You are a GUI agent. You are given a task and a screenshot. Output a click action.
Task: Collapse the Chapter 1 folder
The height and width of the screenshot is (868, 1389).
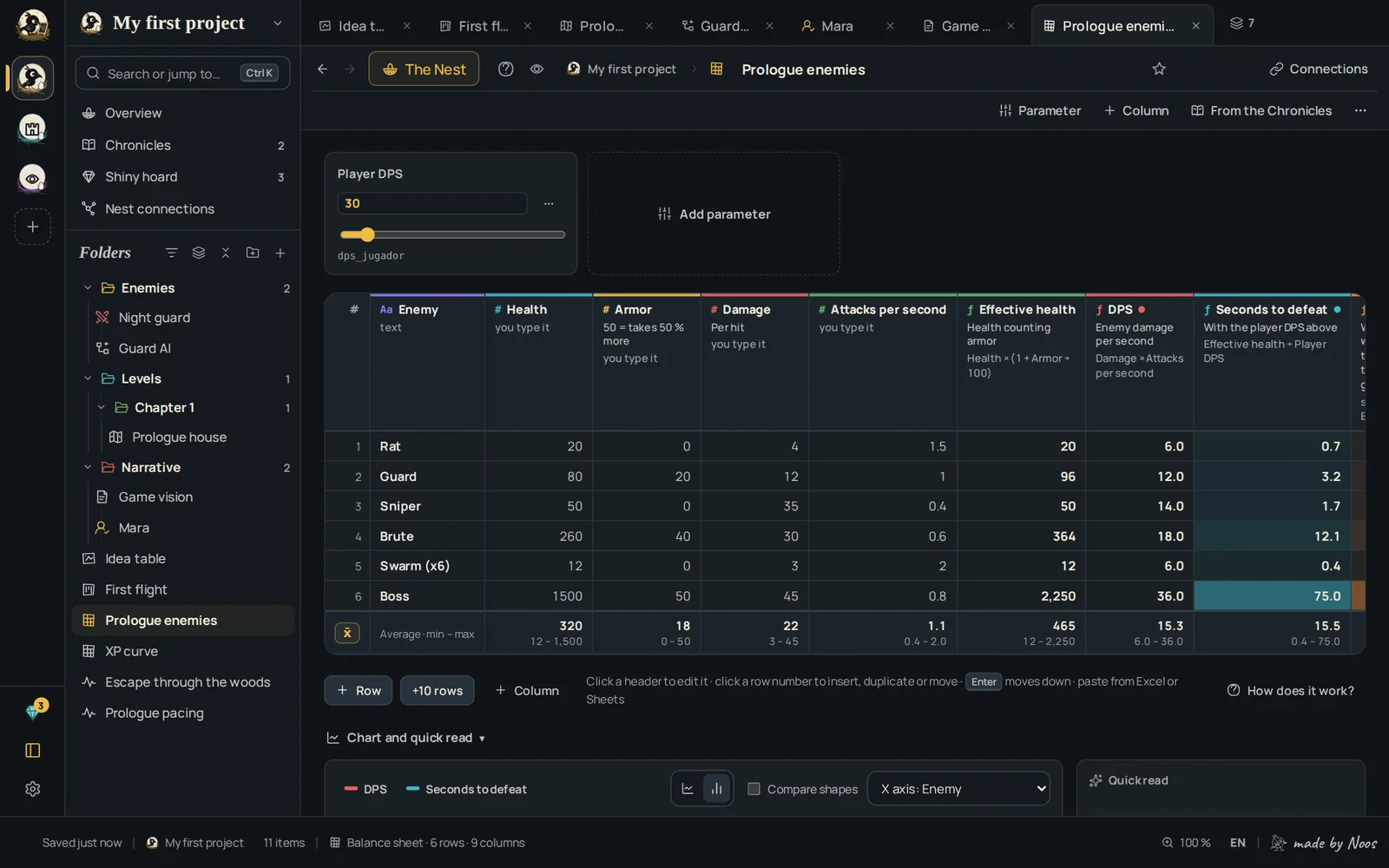[102, 407]
